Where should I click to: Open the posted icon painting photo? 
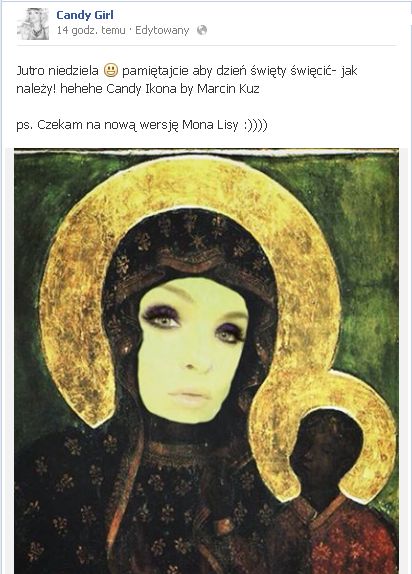[x=206, y=361]
